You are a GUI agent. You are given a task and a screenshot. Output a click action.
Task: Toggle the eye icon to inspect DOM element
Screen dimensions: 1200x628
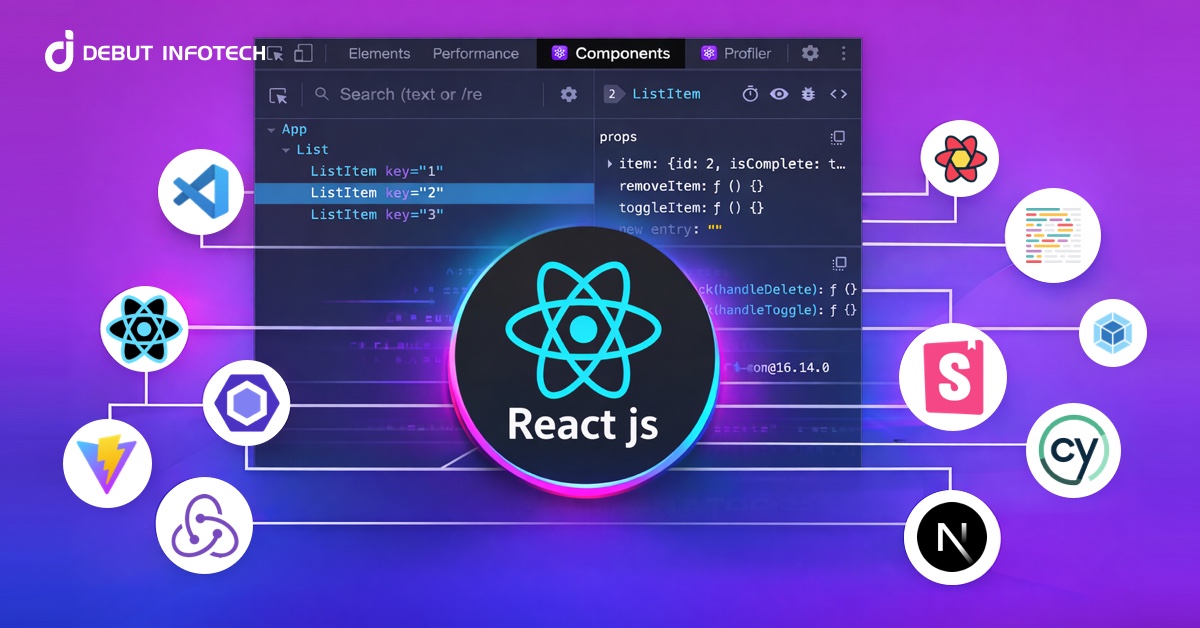pyautogui.click(x=779, y=93)
